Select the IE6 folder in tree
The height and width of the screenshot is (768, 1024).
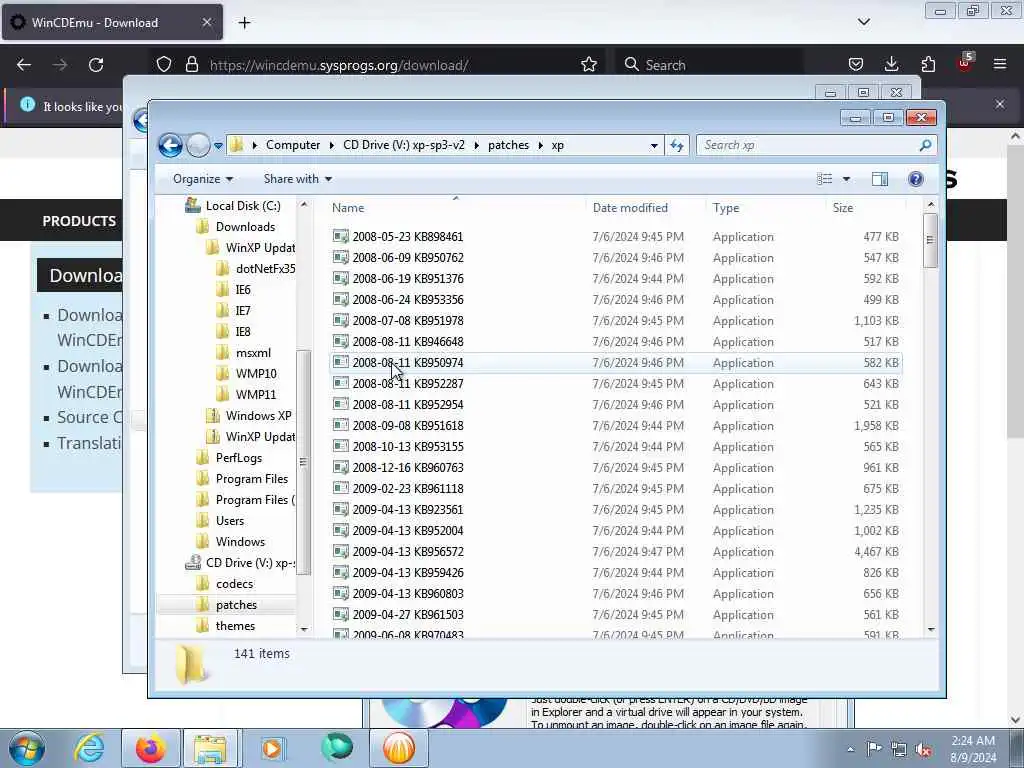242,289
